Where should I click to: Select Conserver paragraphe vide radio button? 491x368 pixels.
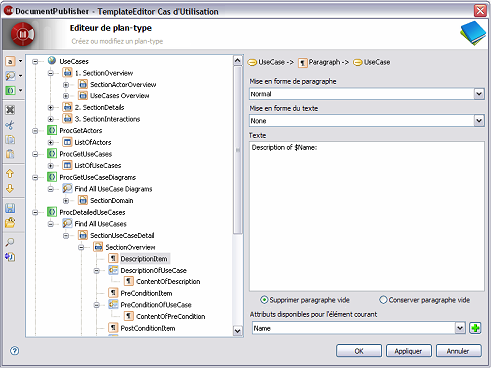tap(383, 300)
